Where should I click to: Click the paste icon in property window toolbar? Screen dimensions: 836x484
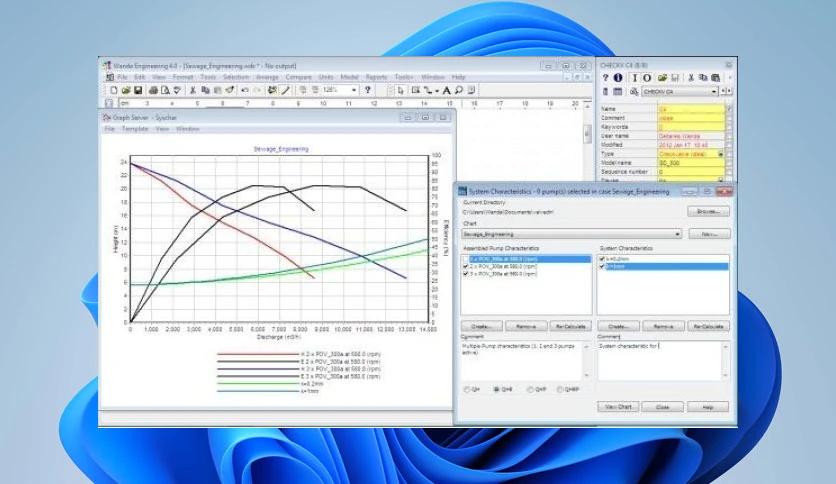point(715,78)
